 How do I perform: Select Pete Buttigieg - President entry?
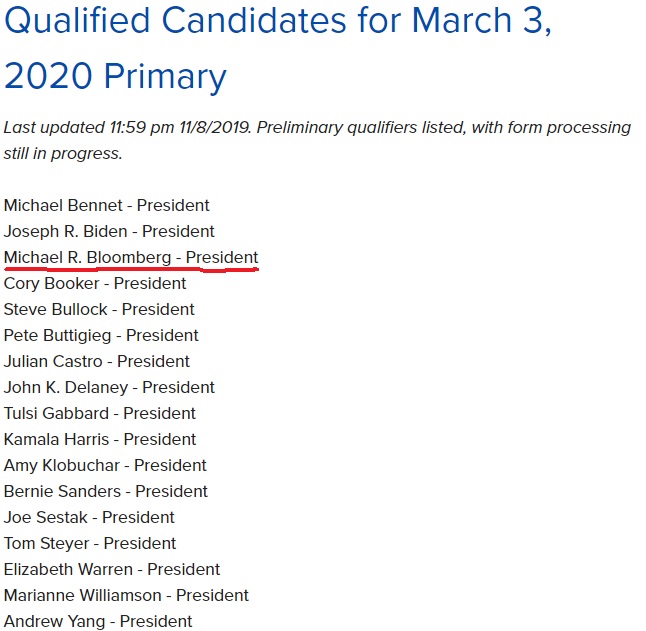pos(101,335)
